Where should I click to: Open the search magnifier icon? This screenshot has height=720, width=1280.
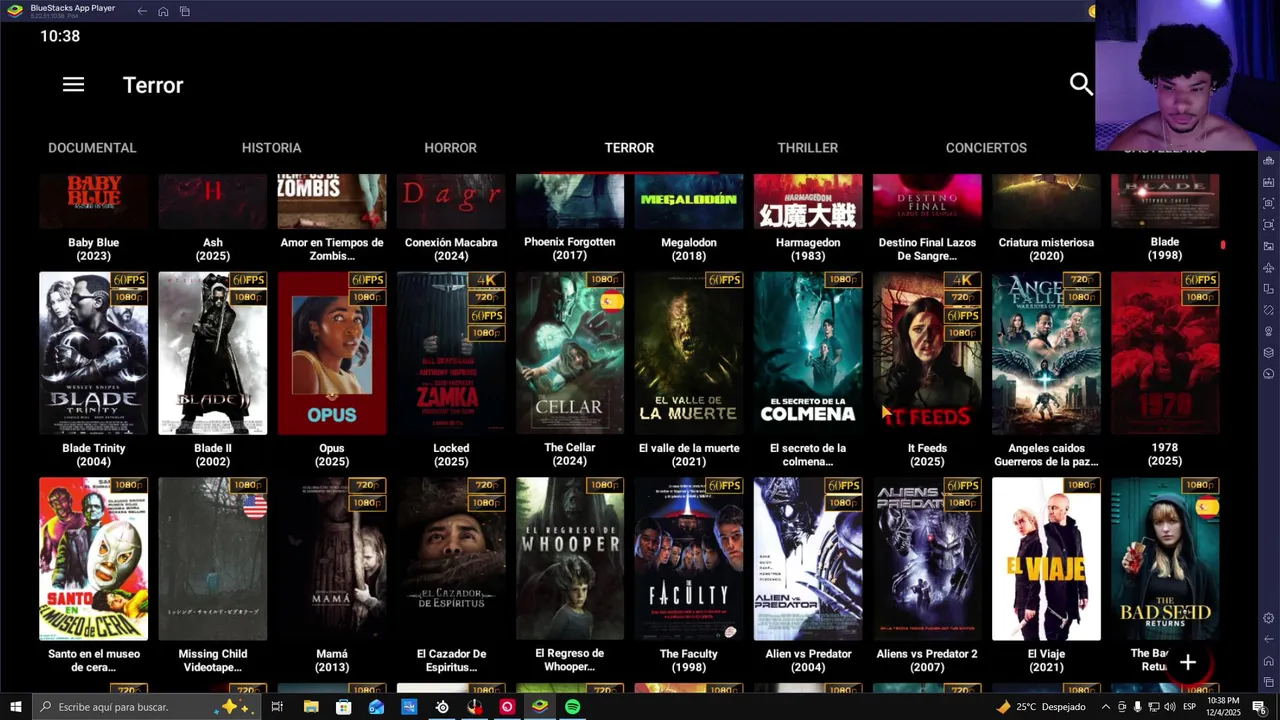[1081, 84]
